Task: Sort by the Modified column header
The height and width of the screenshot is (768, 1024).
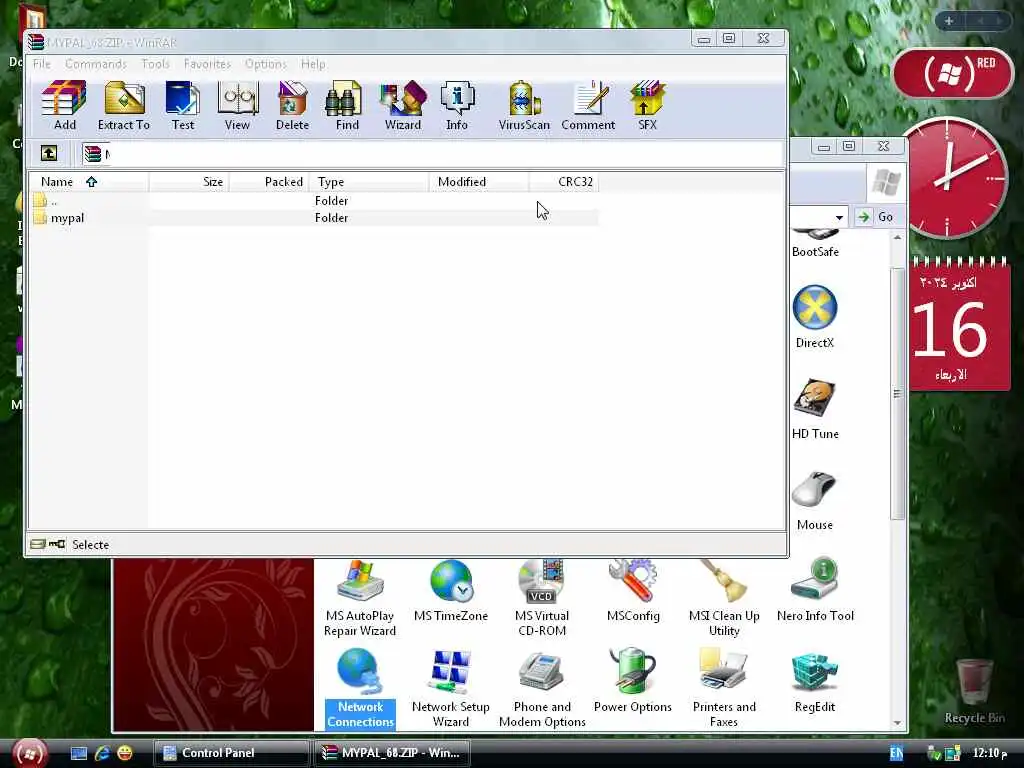Action: tap(478, 182)
